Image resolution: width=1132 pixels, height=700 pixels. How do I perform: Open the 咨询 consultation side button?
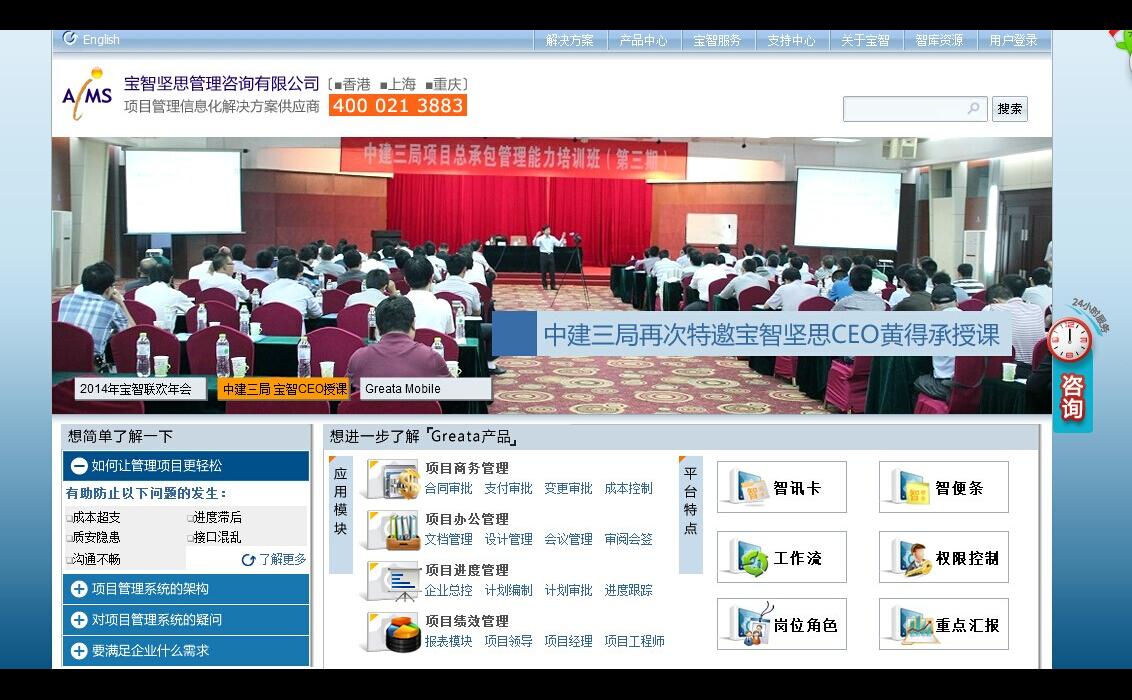point(1072,397)
